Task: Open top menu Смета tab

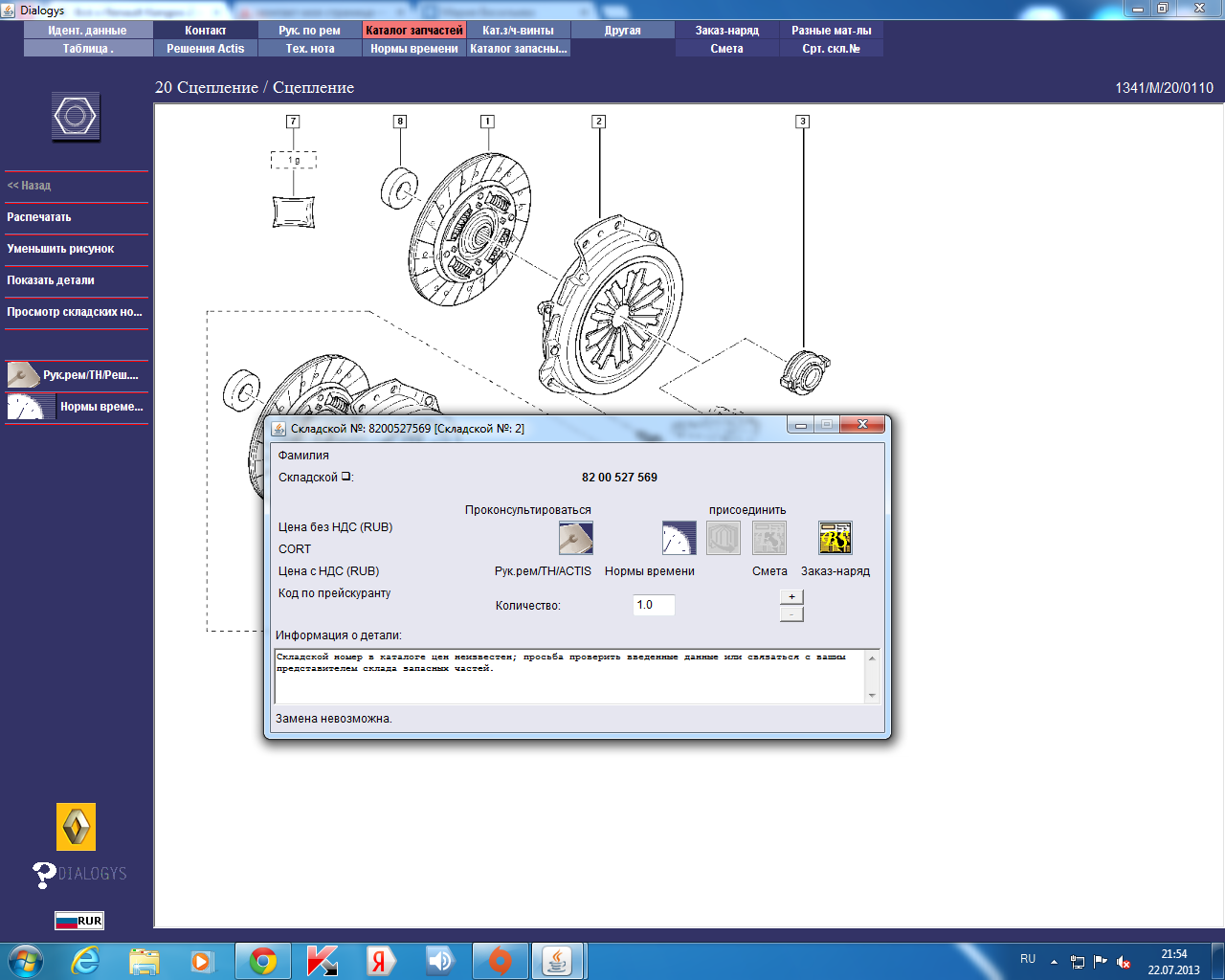Action: [x=727, y=49]
